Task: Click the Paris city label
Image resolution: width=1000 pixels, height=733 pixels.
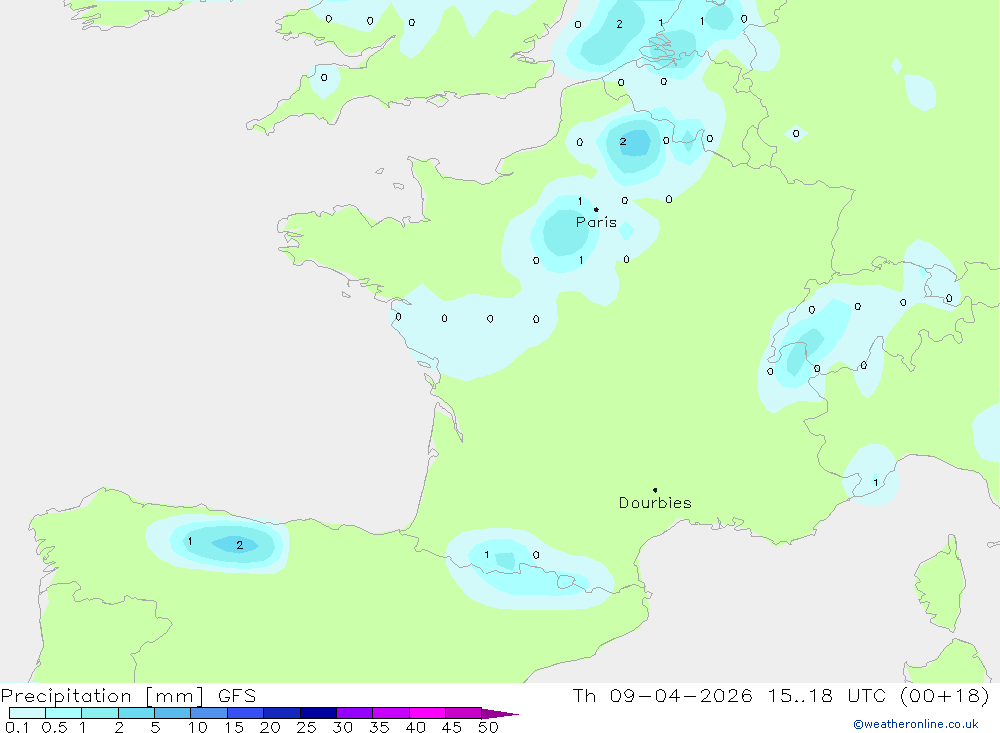Action: (596, 222)
